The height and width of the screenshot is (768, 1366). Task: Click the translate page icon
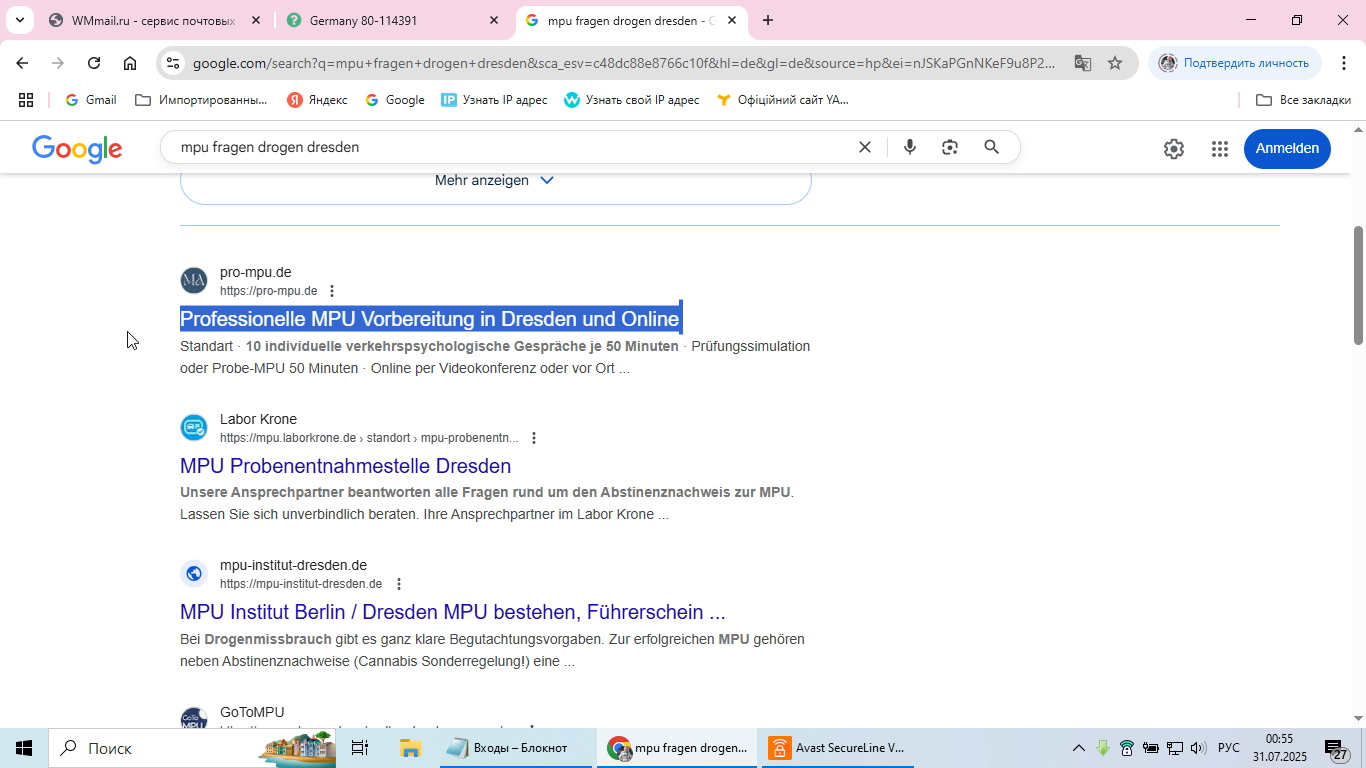pos(1082,63)
